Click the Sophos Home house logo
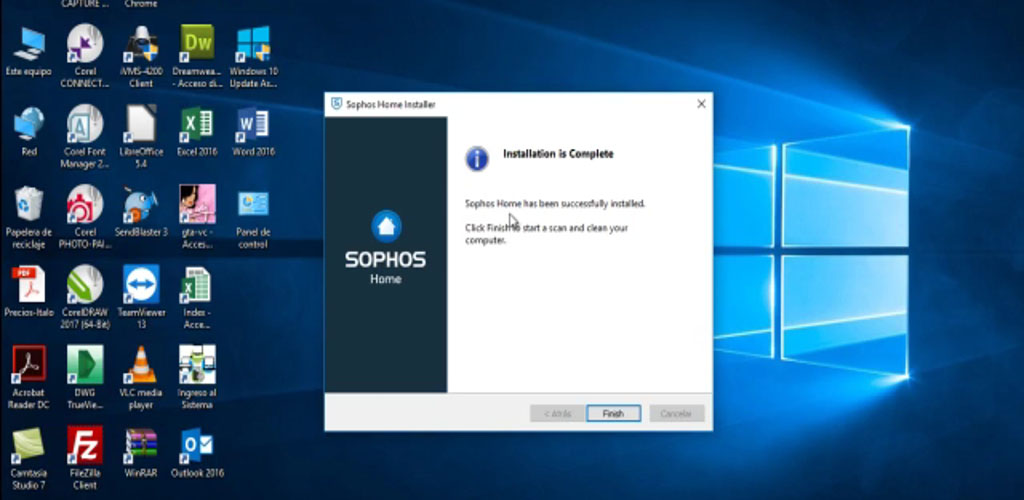The image size is (1024, 500). 386,225
